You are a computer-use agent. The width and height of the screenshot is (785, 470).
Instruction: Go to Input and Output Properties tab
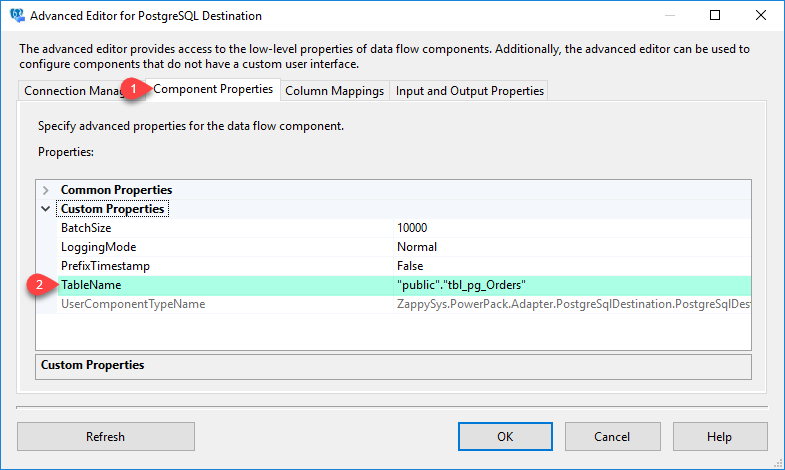point(469,91)
